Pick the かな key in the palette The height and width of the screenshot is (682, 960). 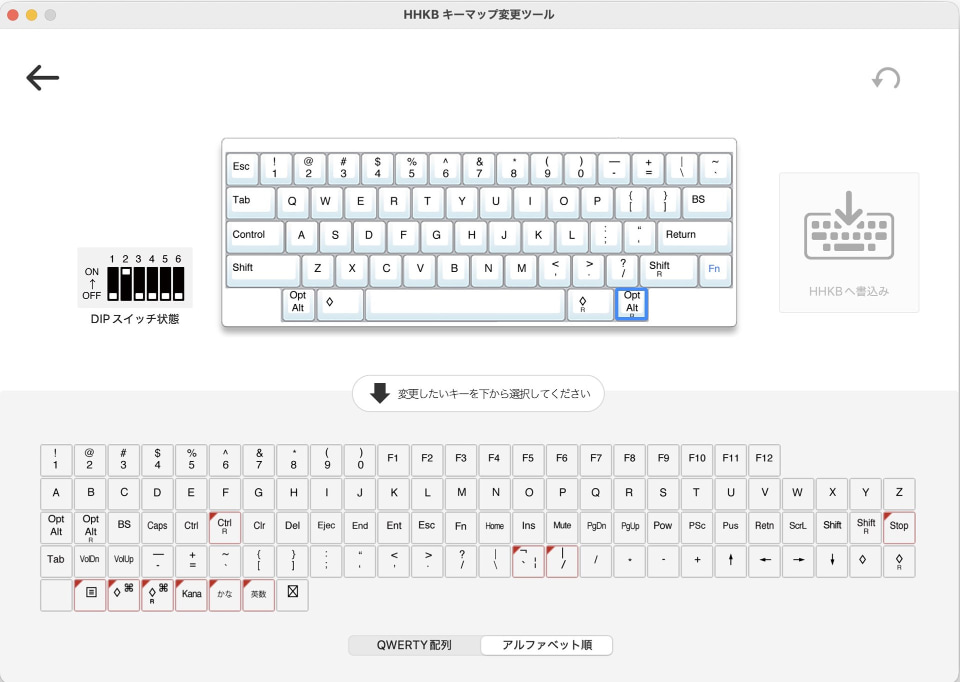coord(225,594)
